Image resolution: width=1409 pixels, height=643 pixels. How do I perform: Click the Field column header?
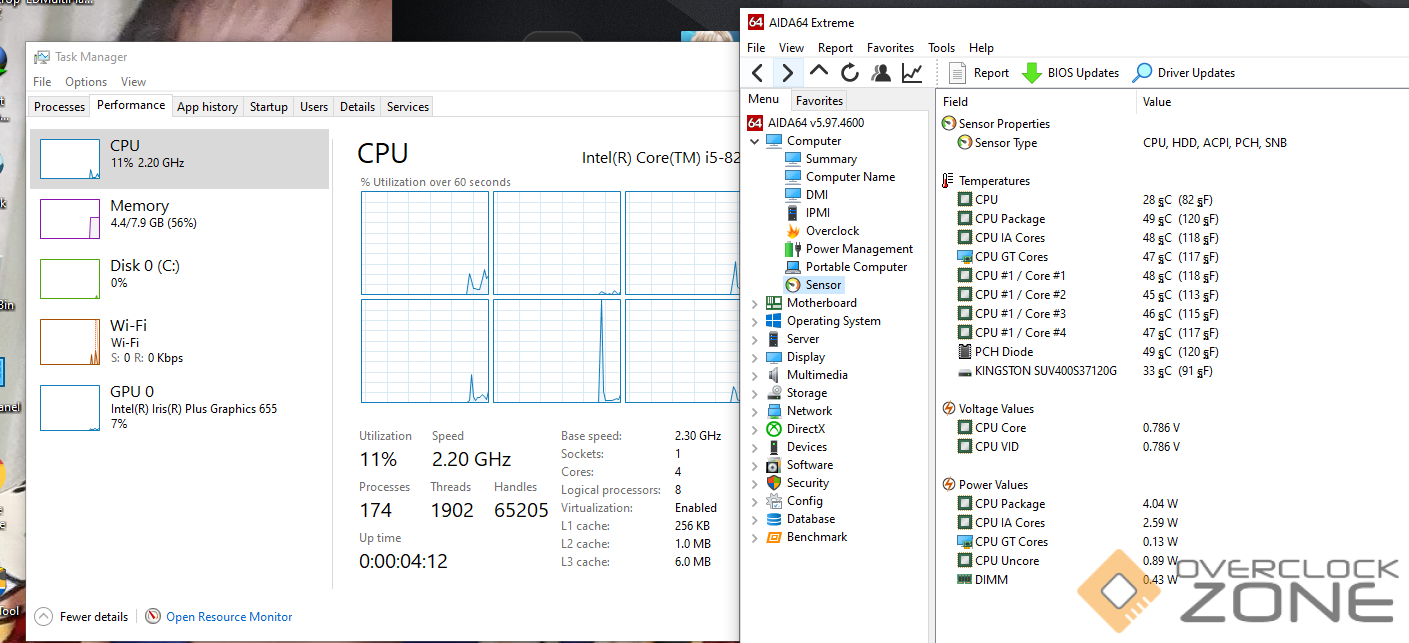coord(1036,101)
